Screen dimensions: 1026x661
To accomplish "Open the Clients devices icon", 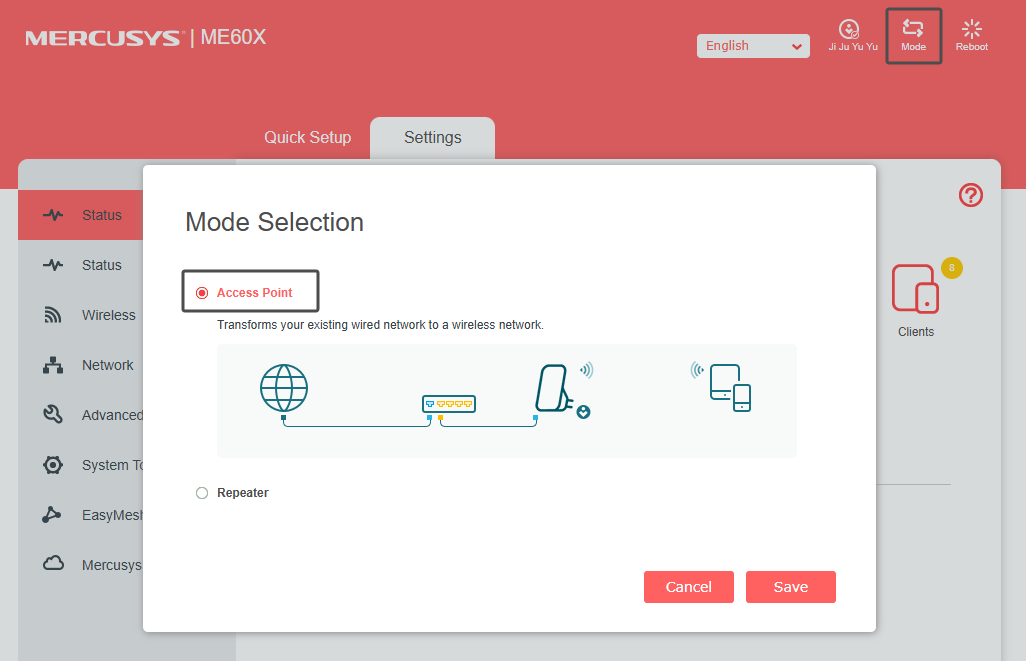I will [915, 288].
